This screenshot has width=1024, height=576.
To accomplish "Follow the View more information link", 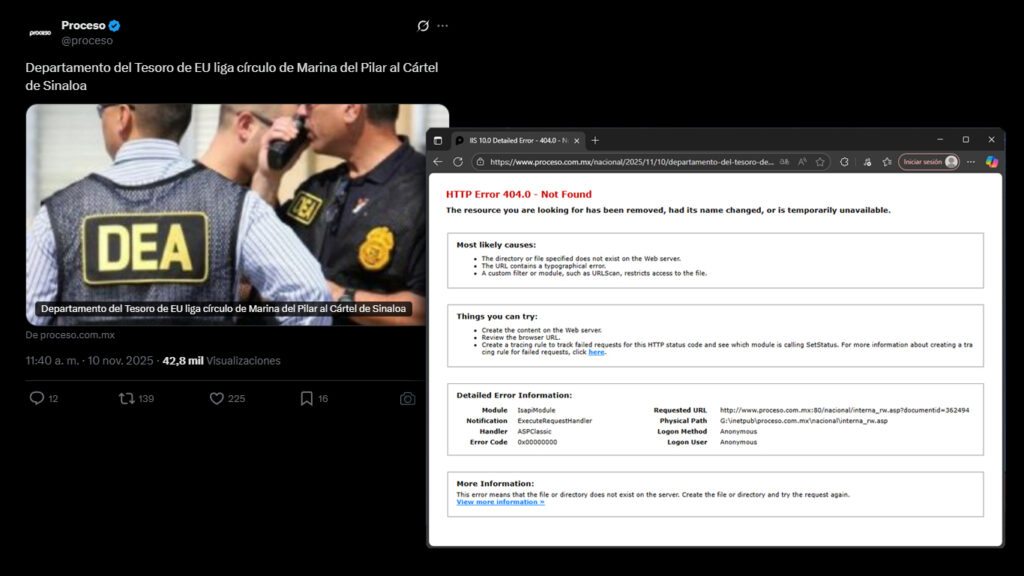I will click(x=500, y=502).
